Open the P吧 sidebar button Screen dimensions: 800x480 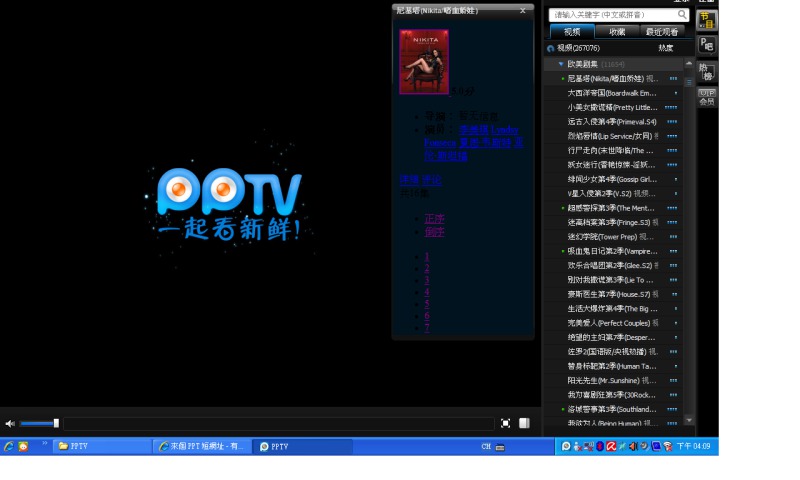pyautogui.click(x=707, y=45)
